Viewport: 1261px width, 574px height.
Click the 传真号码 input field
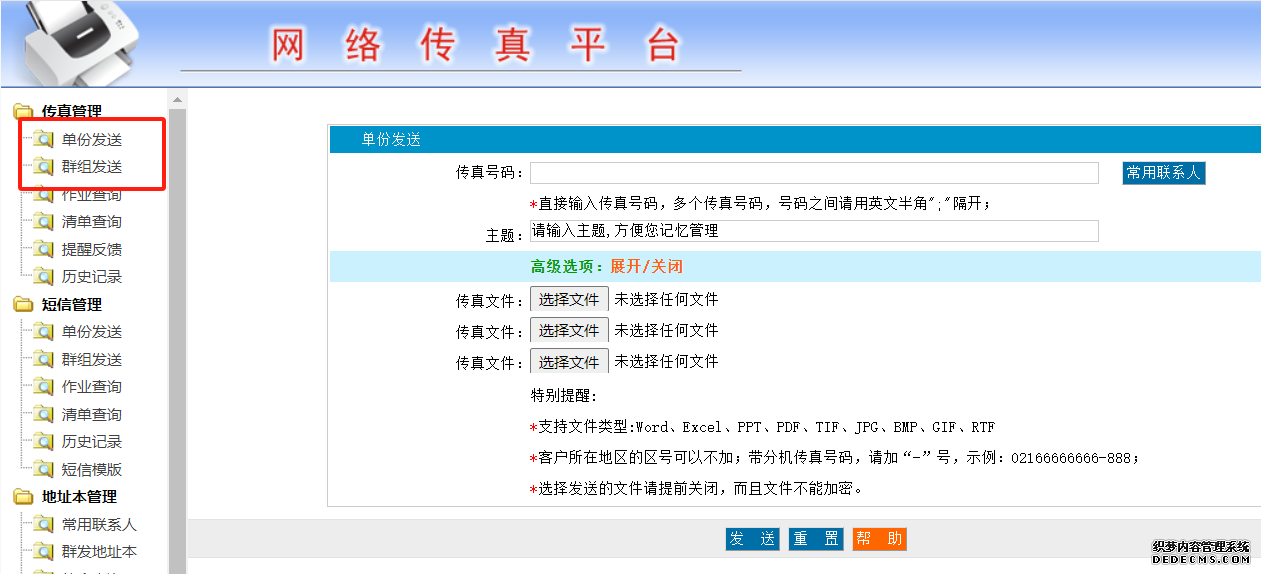point(814,173)
